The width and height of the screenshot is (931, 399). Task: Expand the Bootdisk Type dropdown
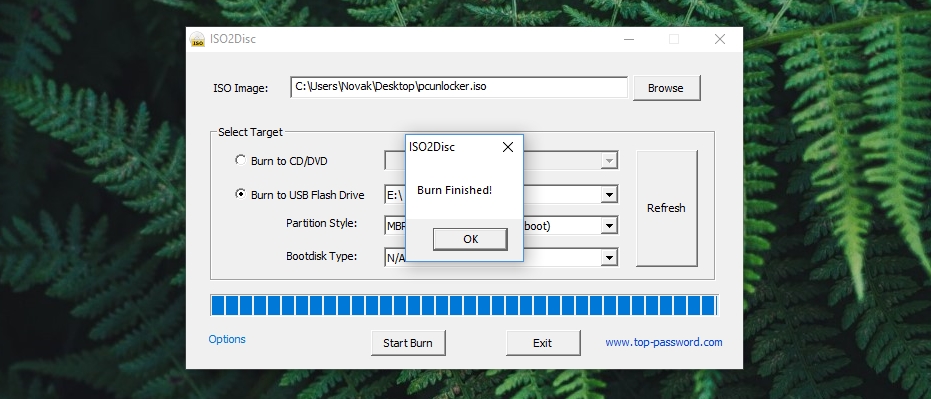(x=609, y=257)
